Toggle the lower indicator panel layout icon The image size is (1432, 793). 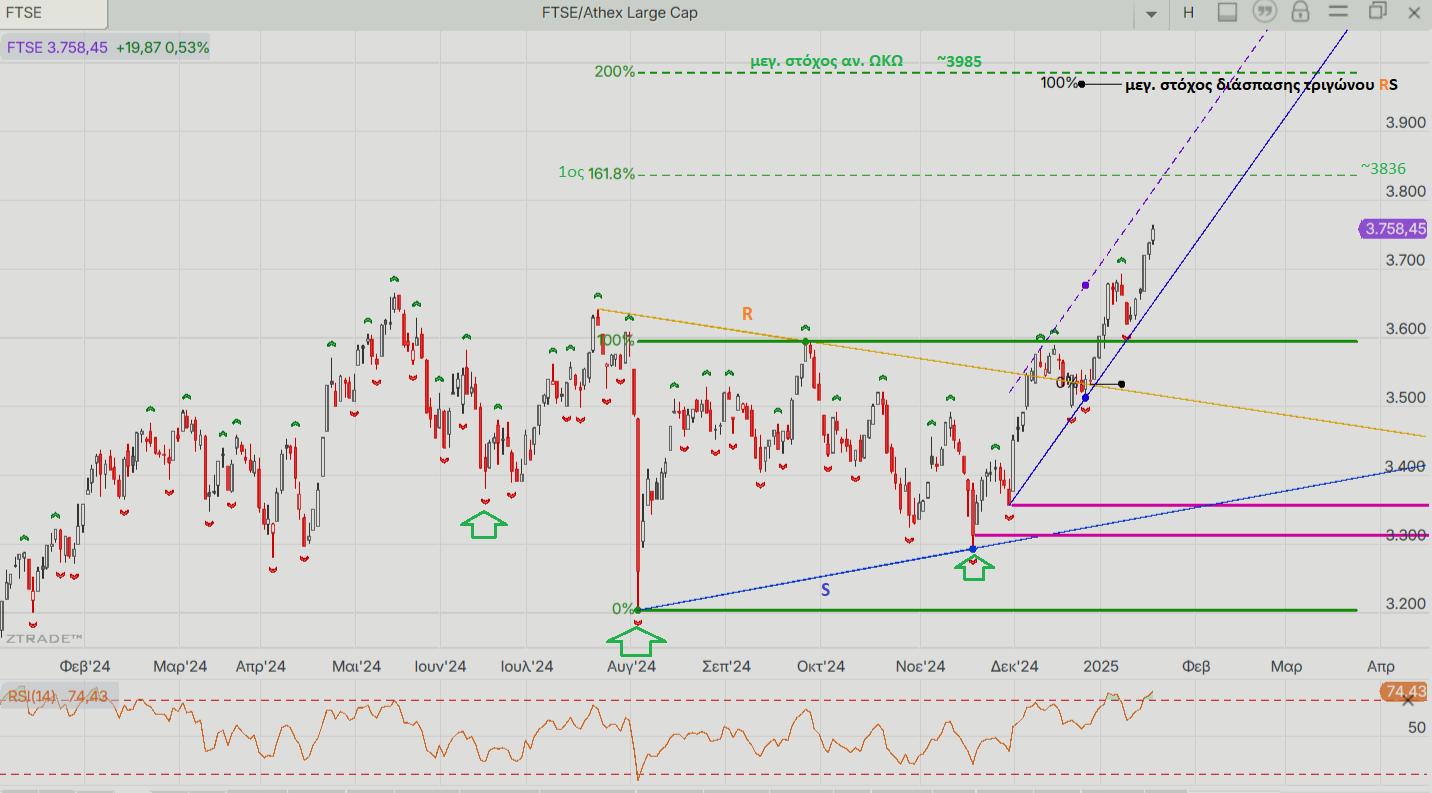1228,12
